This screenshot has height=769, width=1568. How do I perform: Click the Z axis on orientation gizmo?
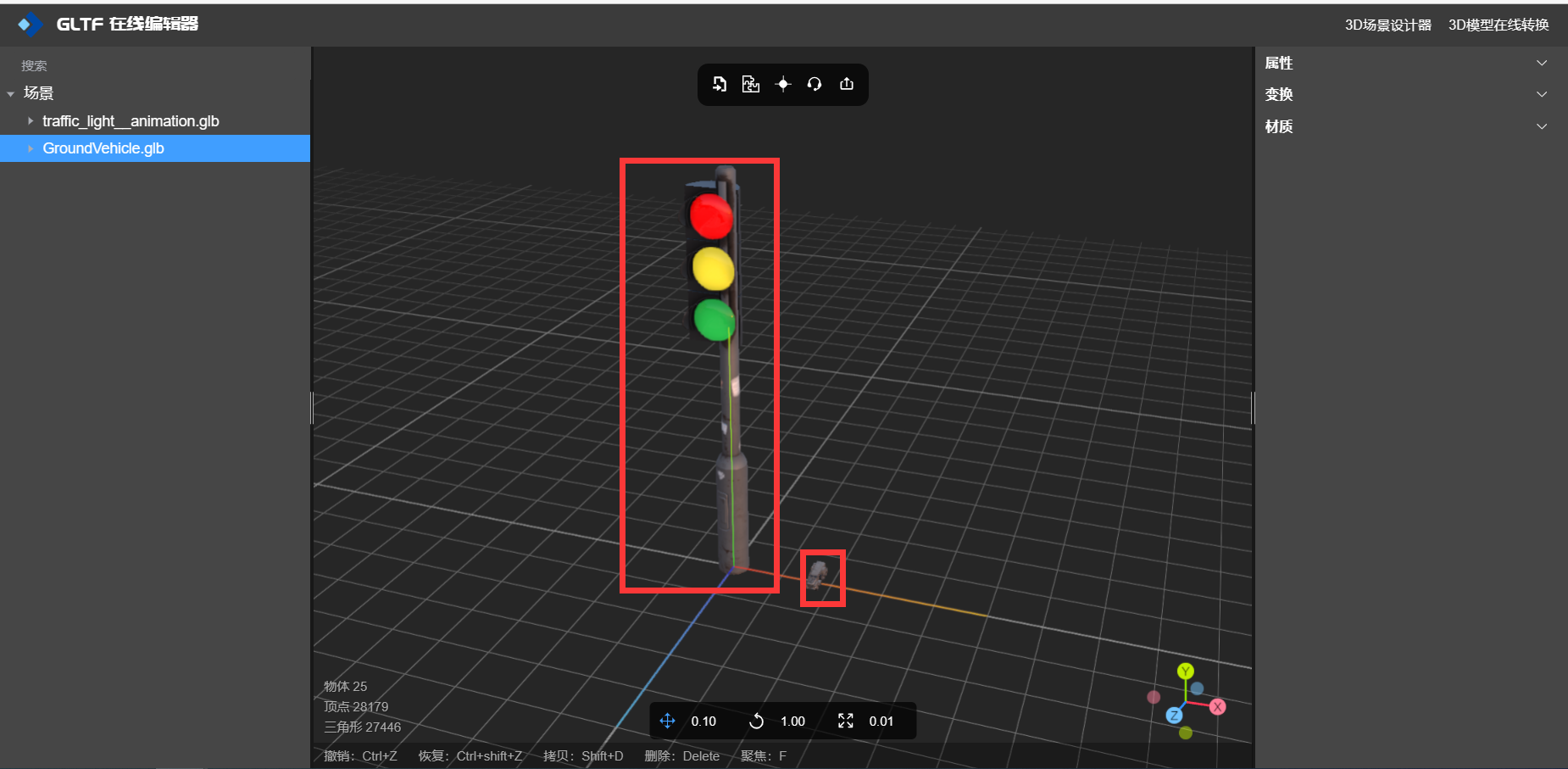tap(1174, 716)
